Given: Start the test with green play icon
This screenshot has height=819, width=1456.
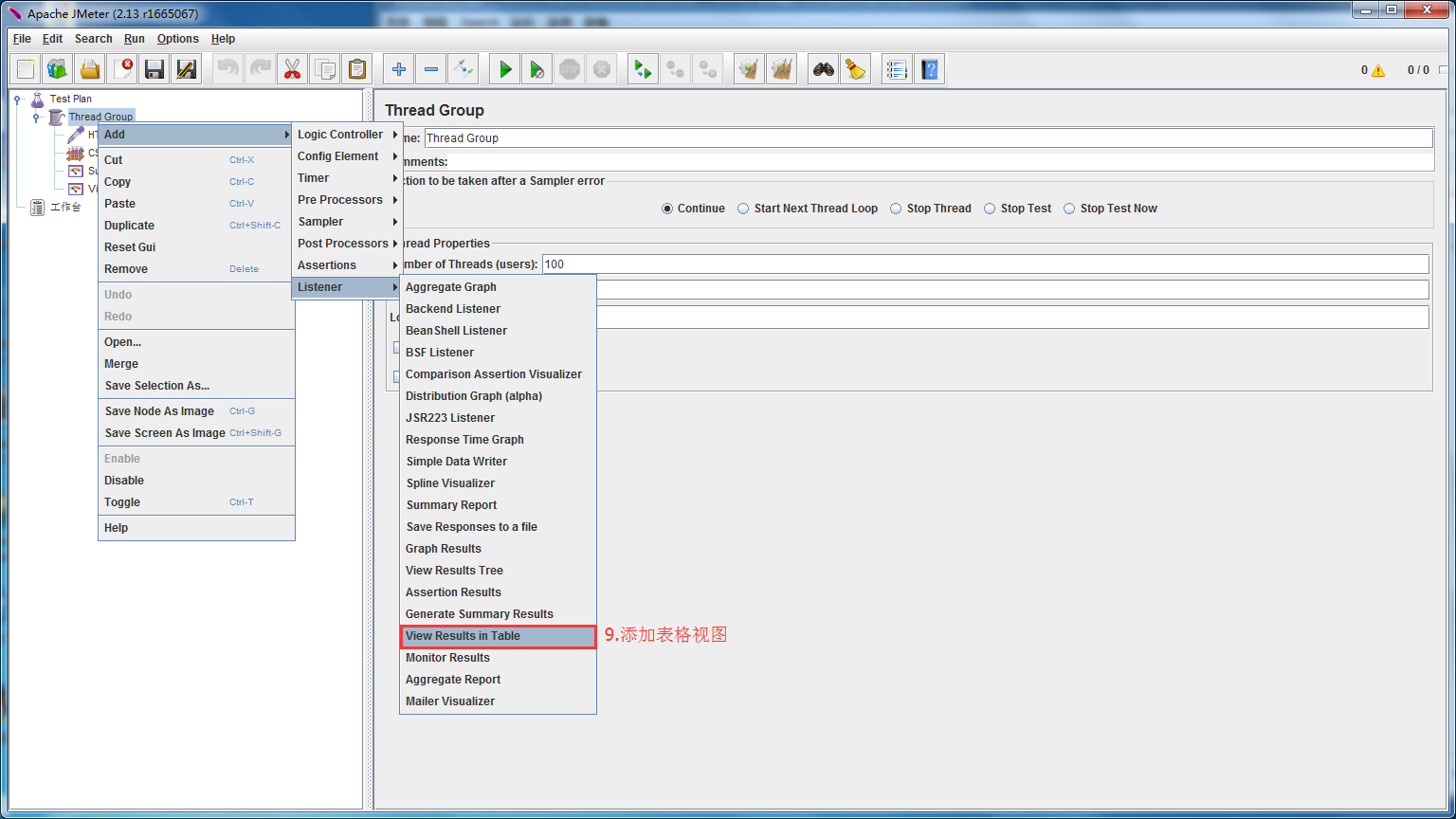Looking at the screenshot, I should point(505,69).
